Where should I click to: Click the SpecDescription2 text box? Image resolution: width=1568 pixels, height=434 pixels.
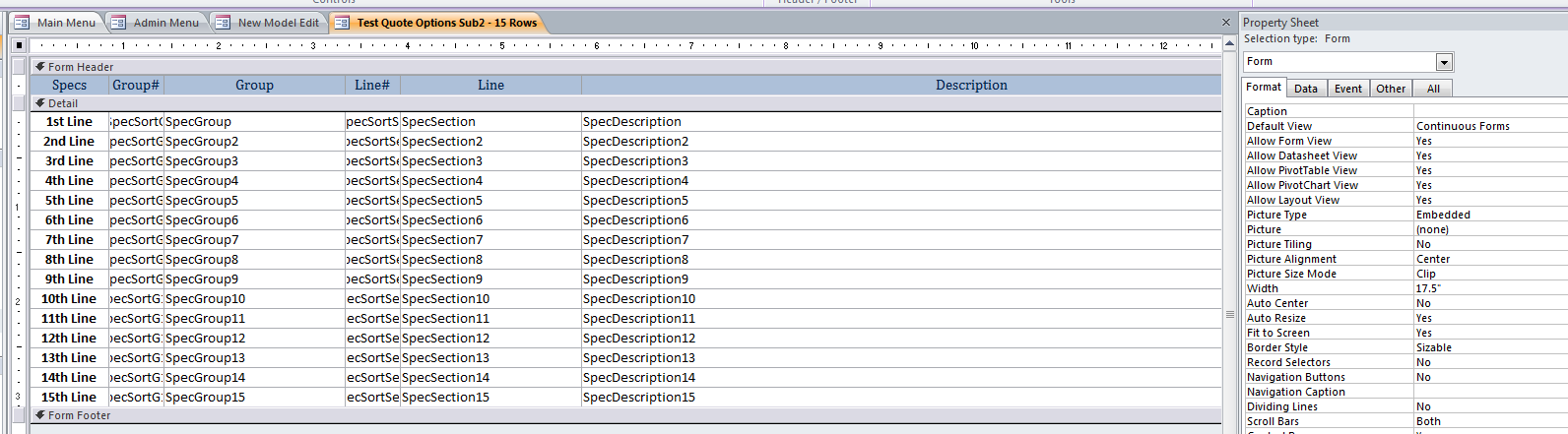coord(901,142)
